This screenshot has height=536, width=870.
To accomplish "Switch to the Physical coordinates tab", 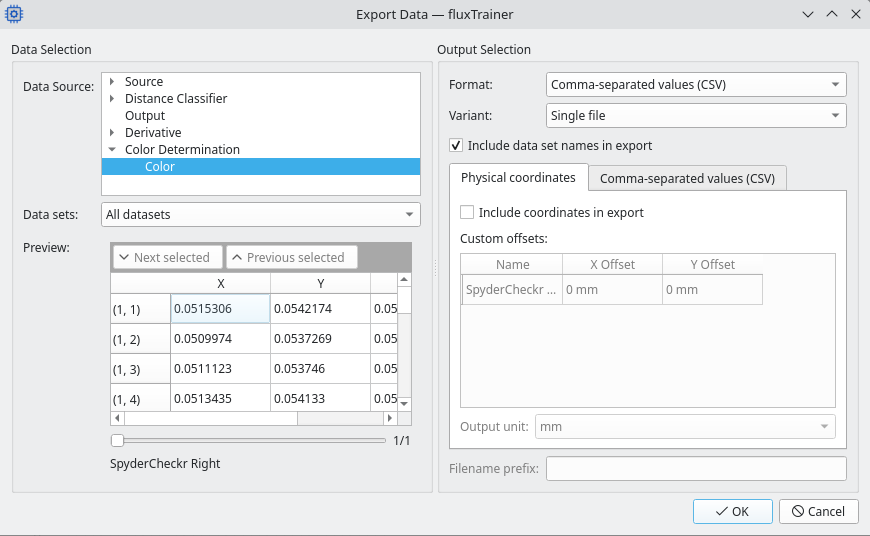I will tap(518, 178).
